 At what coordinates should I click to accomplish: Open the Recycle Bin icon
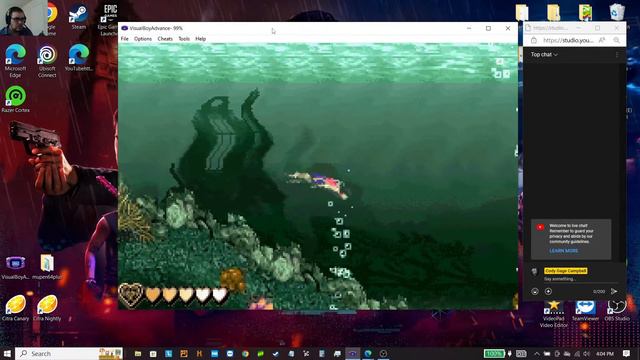(617, 12)
